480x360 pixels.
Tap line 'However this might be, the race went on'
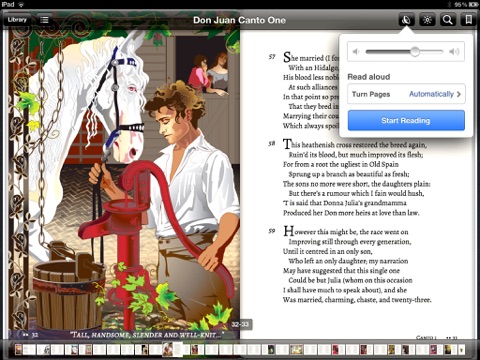point(346,232)
